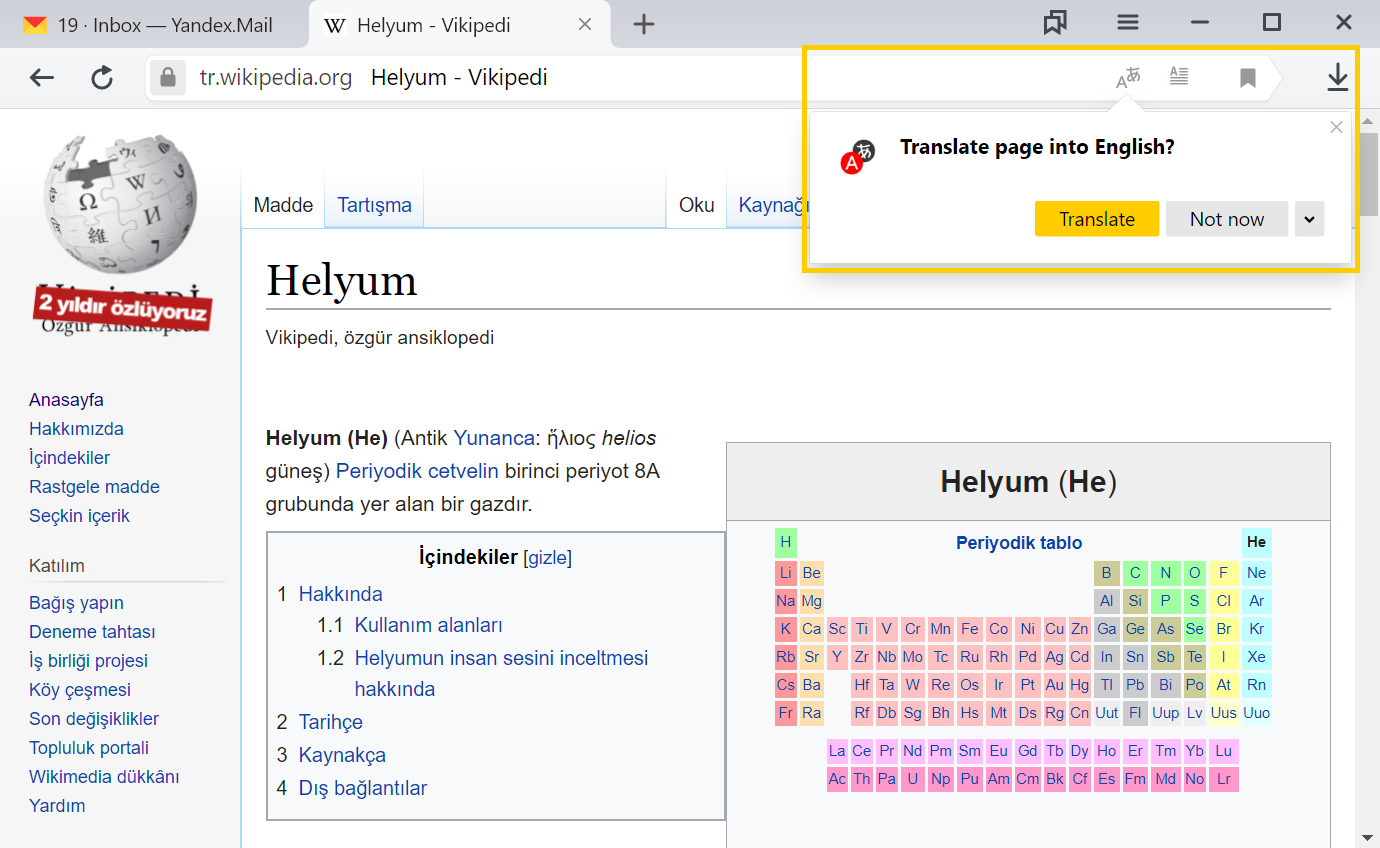1380x848 pixels.
Task: Expand the translation options dropdown arrow
Action: point(1309,219)
